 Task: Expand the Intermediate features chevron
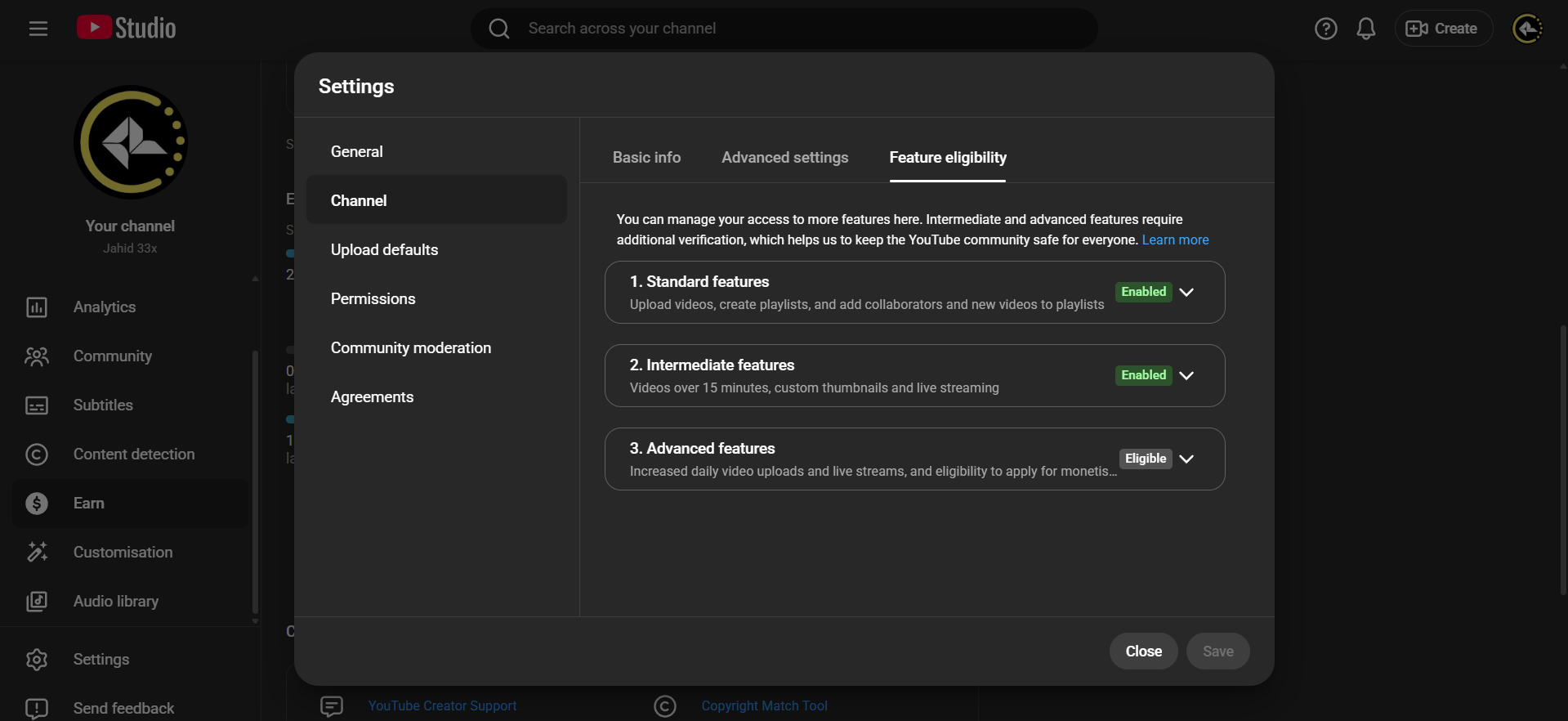[x=1186, y=376]
